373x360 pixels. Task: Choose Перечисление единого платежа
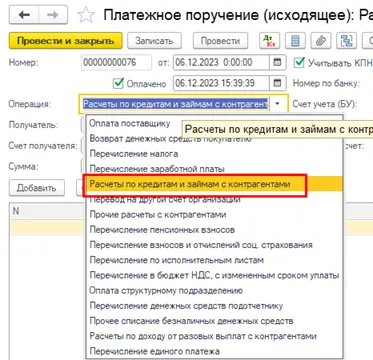pos(215,351)
